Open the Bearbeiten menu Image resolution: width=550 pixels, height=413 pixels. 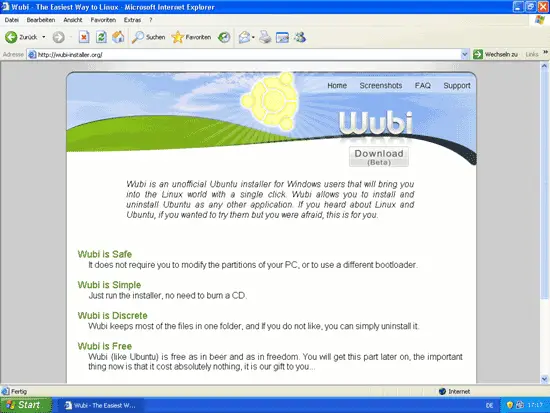[x=41, y=20]
